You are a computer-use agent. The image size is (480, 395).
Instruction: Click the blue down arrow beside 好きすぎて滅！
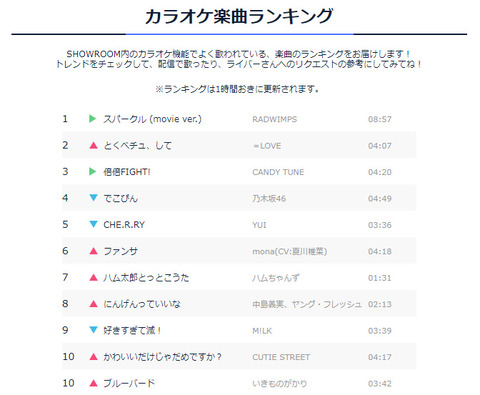pyautogui.click(x=94, y=330)
